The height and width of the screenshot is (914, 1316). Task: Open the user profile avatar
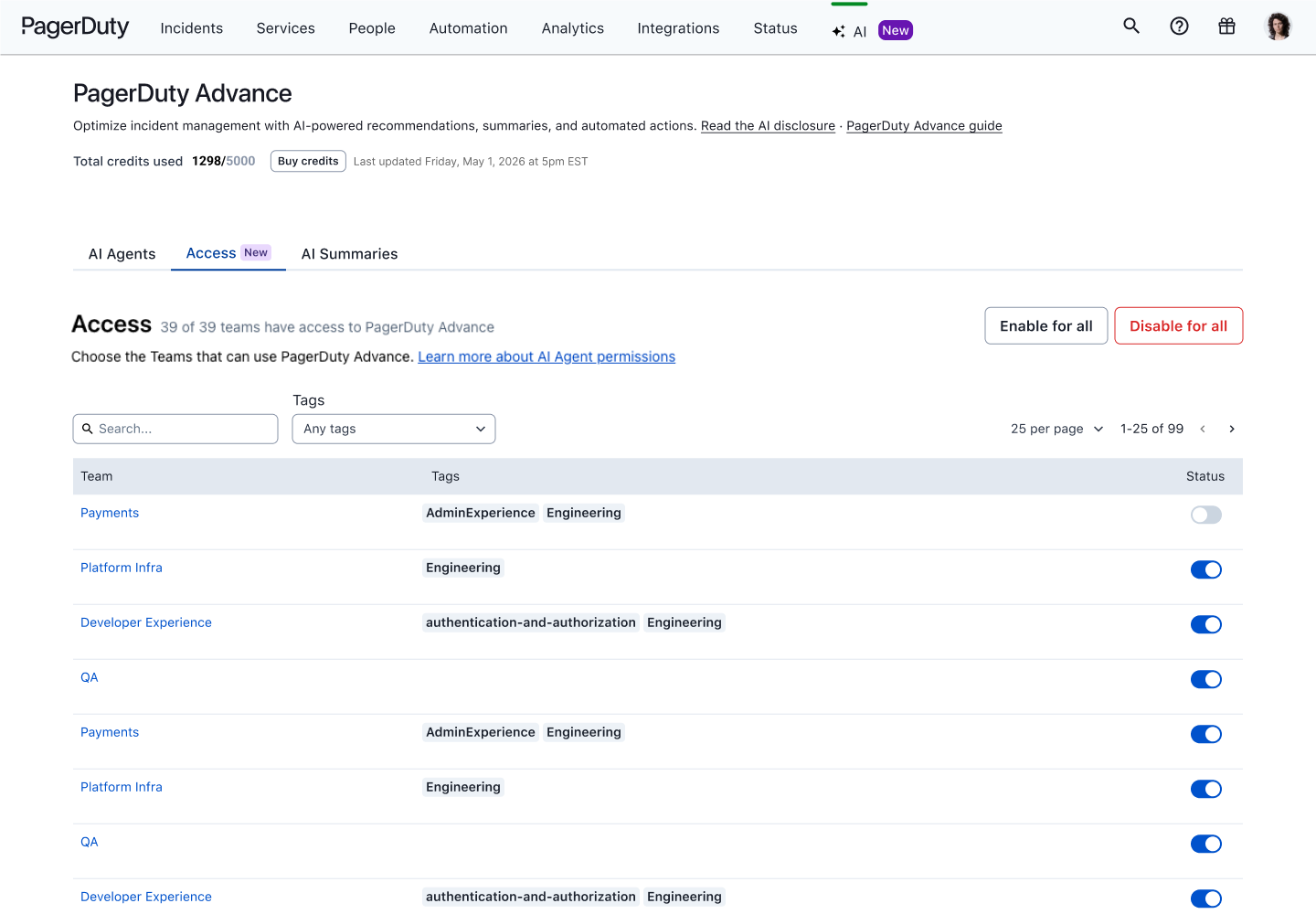pyautogui.click(x=1278, y=27)
